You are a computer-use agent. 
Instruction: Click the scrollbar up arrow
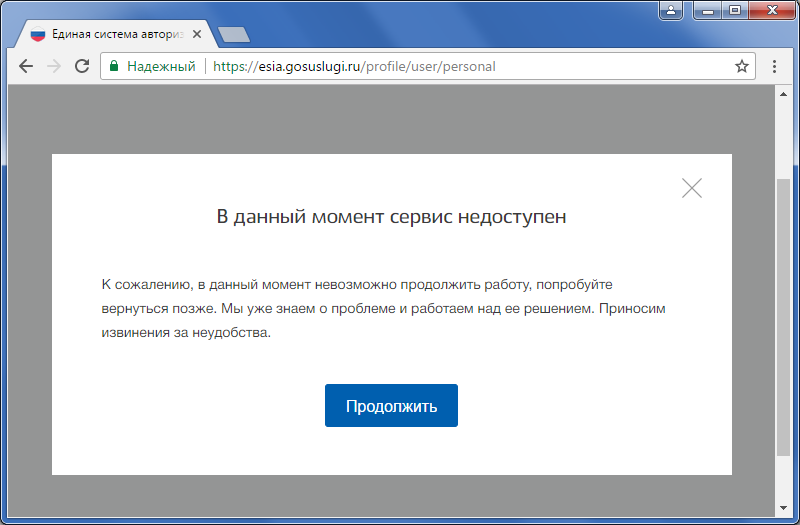pyautogui.click(x=783, y=95)
